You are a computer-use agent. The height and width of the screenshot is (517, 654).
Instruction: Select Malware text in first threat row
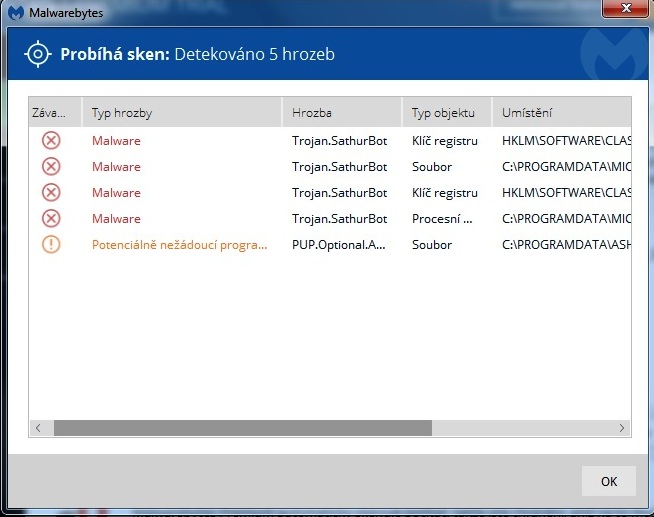116,141
